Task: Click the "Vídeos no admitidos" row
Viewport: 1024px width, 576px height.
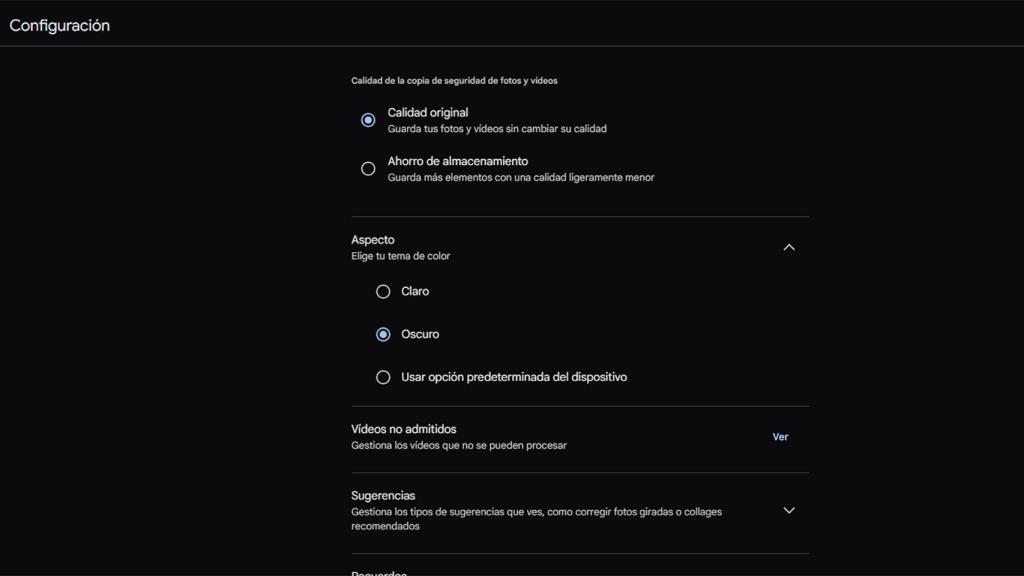Action: [x=403, y=428]
